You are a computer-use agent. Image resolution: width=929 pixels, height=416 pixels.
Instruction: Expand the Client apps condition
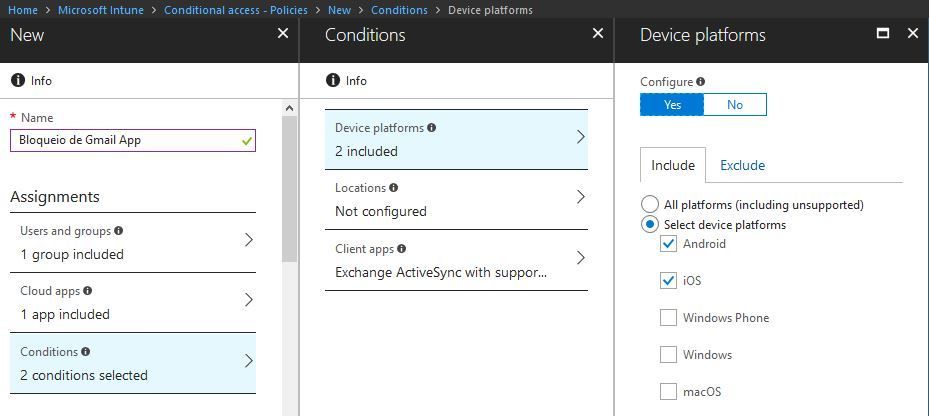[x=456, y=260]
